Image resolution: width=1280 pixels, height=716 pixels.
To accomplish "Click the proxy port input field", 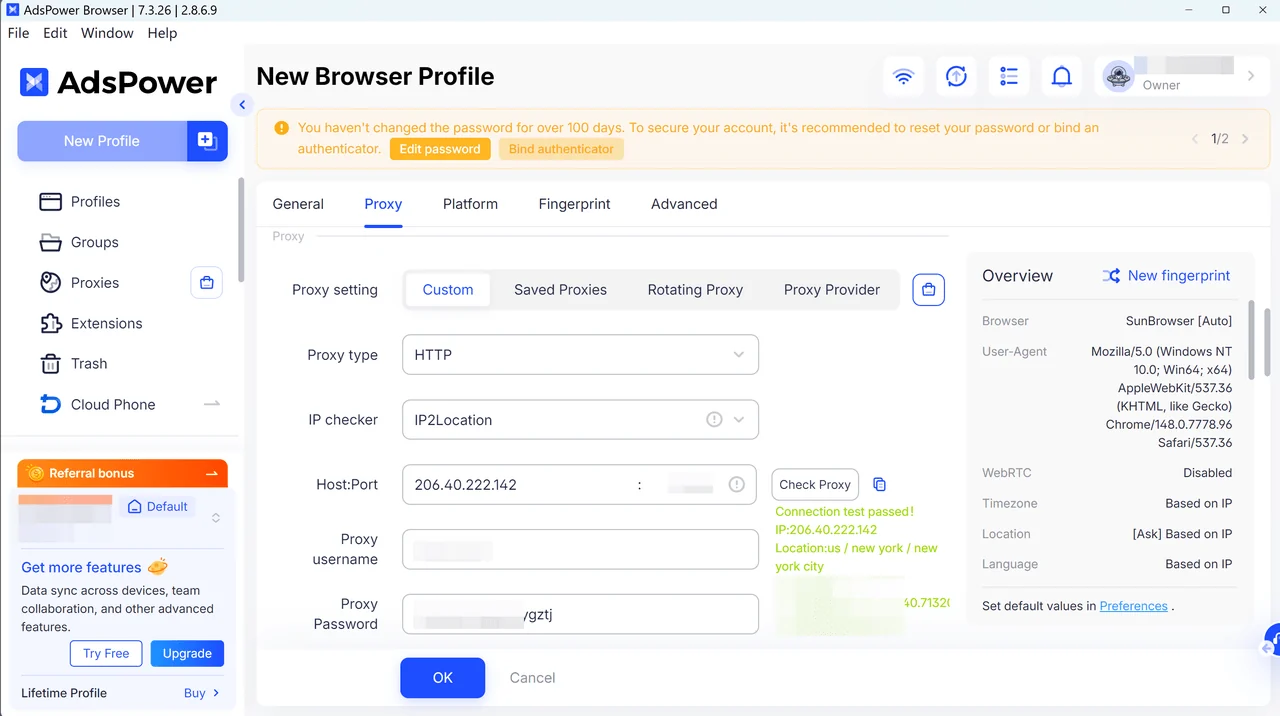I will click(x=690, y=484).
